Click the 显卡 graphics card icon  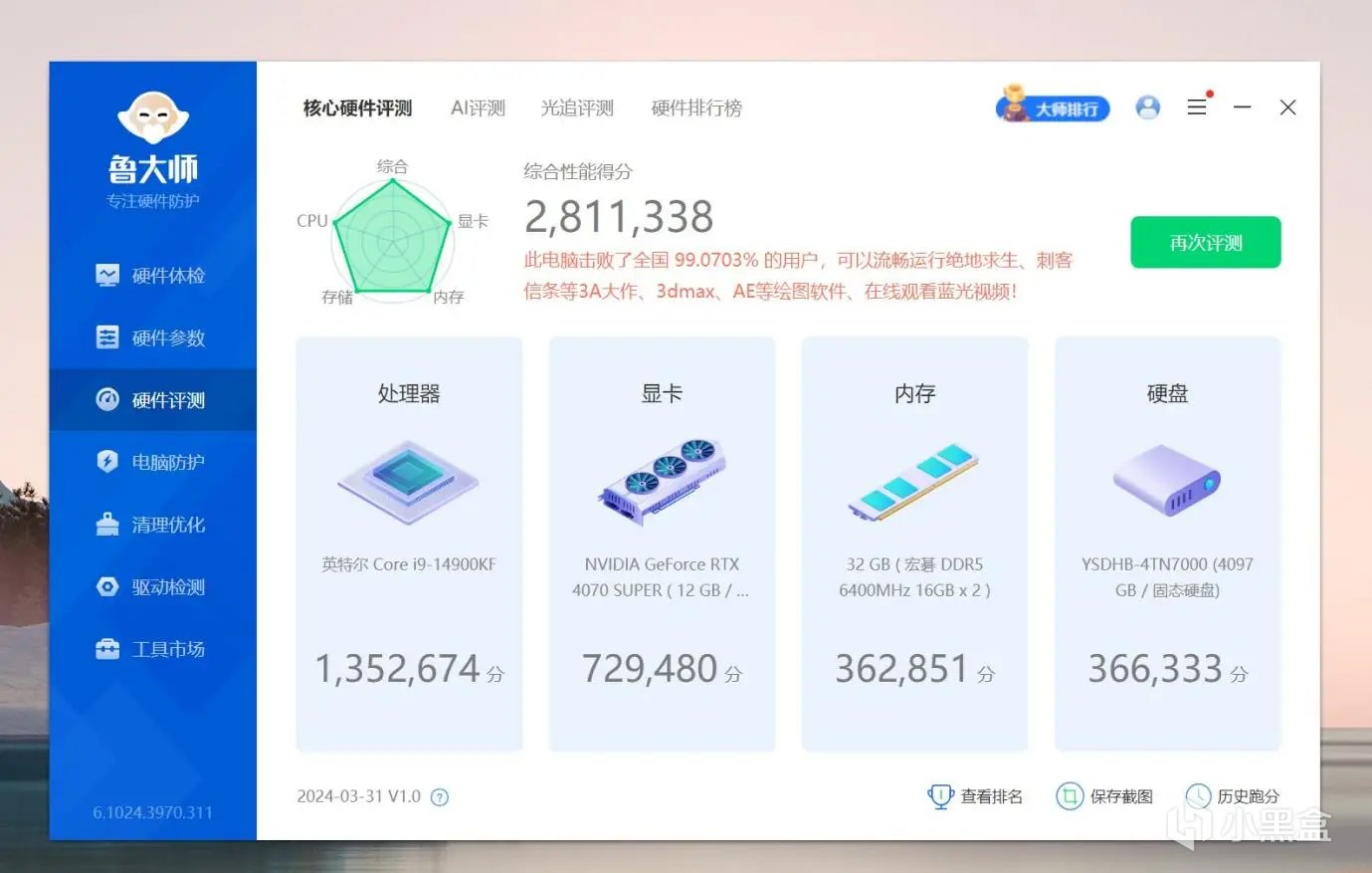(662, 482)
